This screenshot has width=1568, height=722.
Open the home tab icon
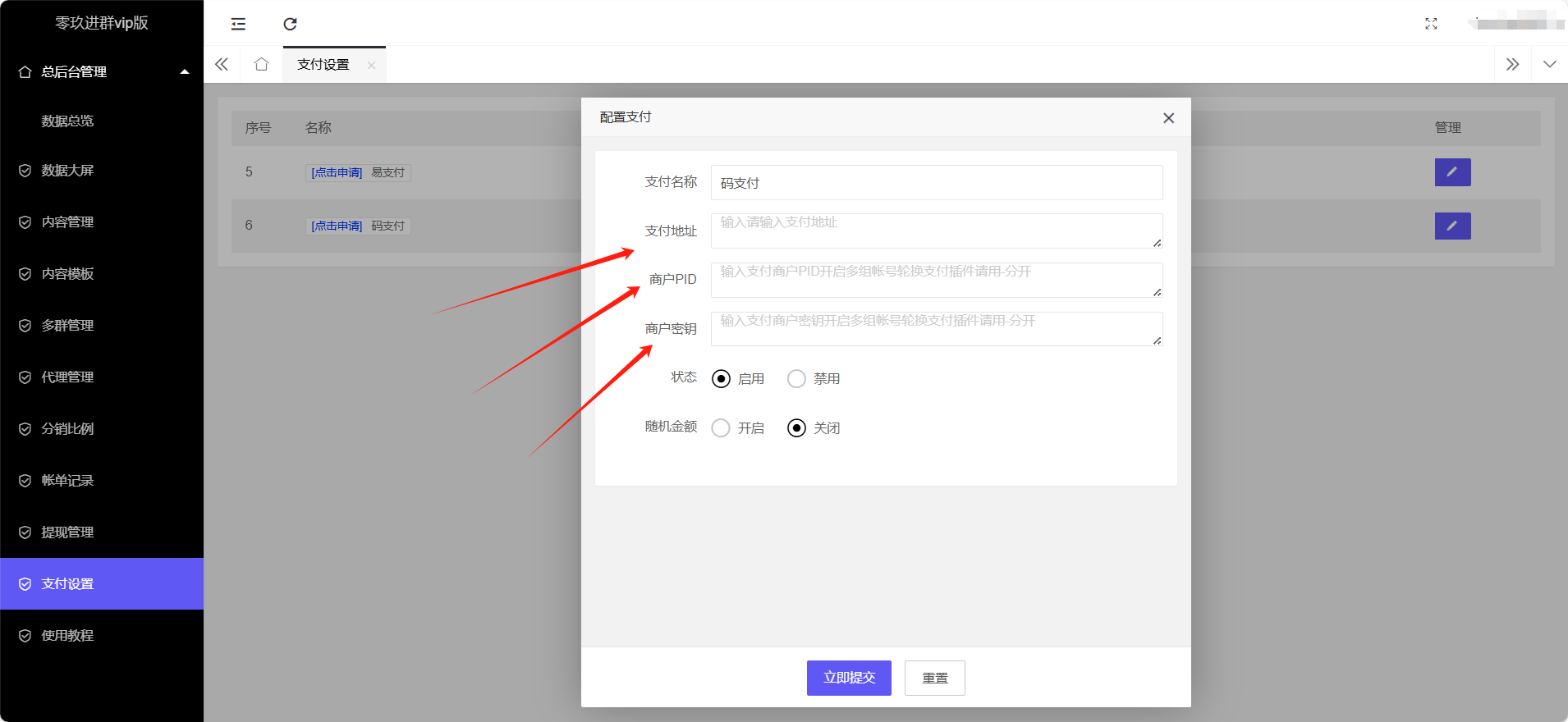tap(261, 64)
